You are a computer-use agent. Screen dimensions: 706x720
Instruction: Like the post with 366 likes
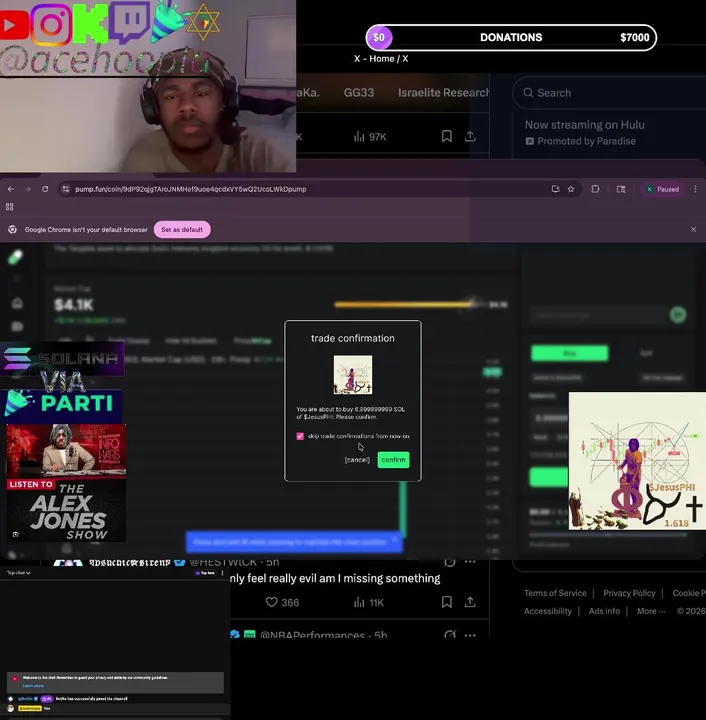coord(282,602)
